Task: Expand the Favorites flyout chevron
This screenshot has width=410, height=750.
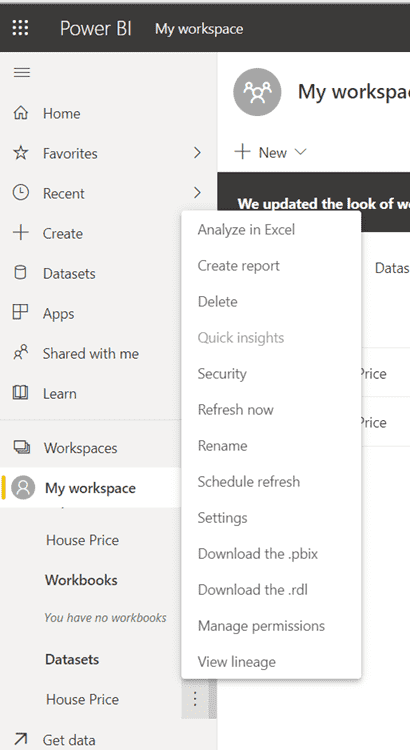Action: 197,153
